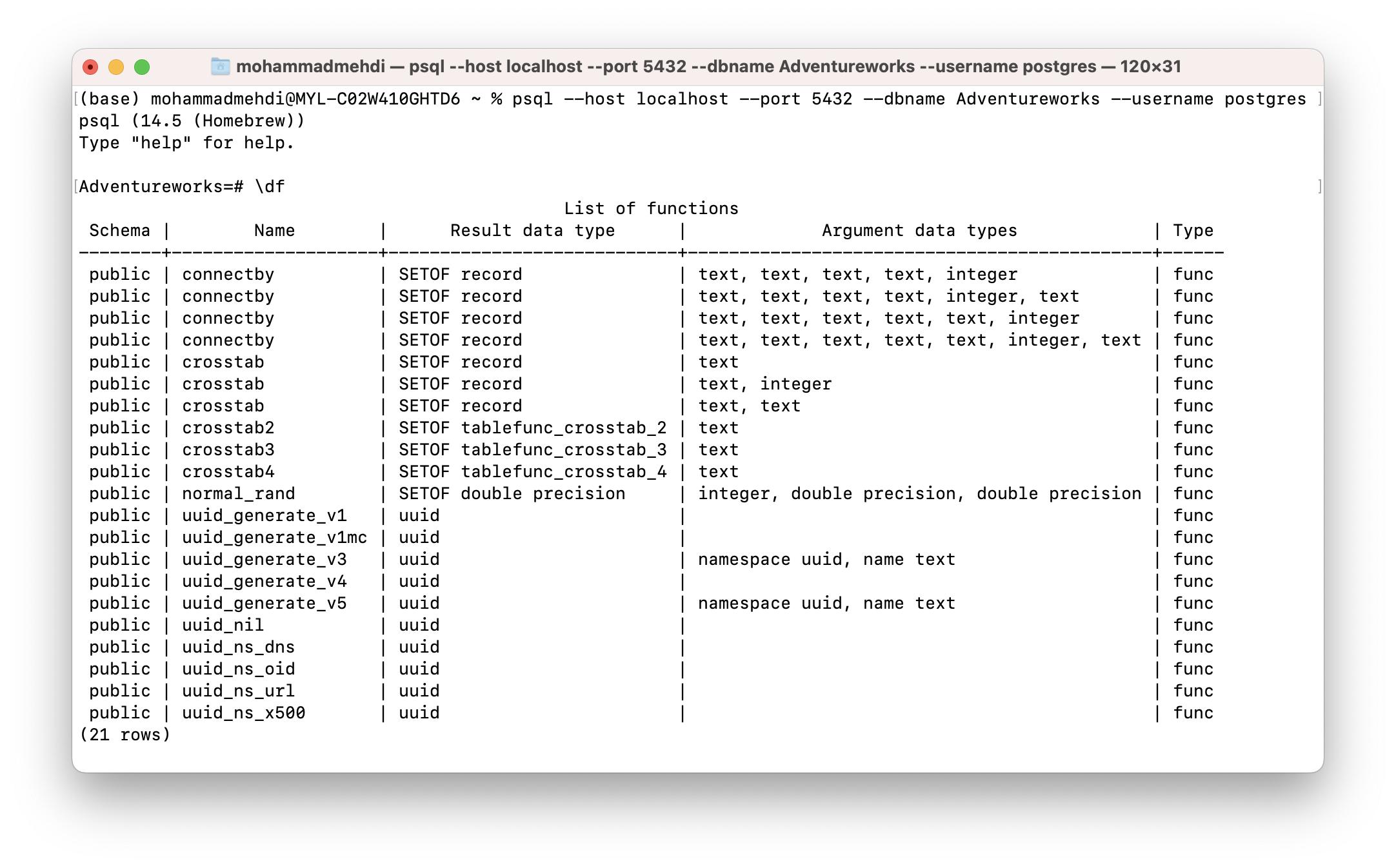Click the crosstab2 function name
The image size is (1396, 868).
tap(228, 428)
